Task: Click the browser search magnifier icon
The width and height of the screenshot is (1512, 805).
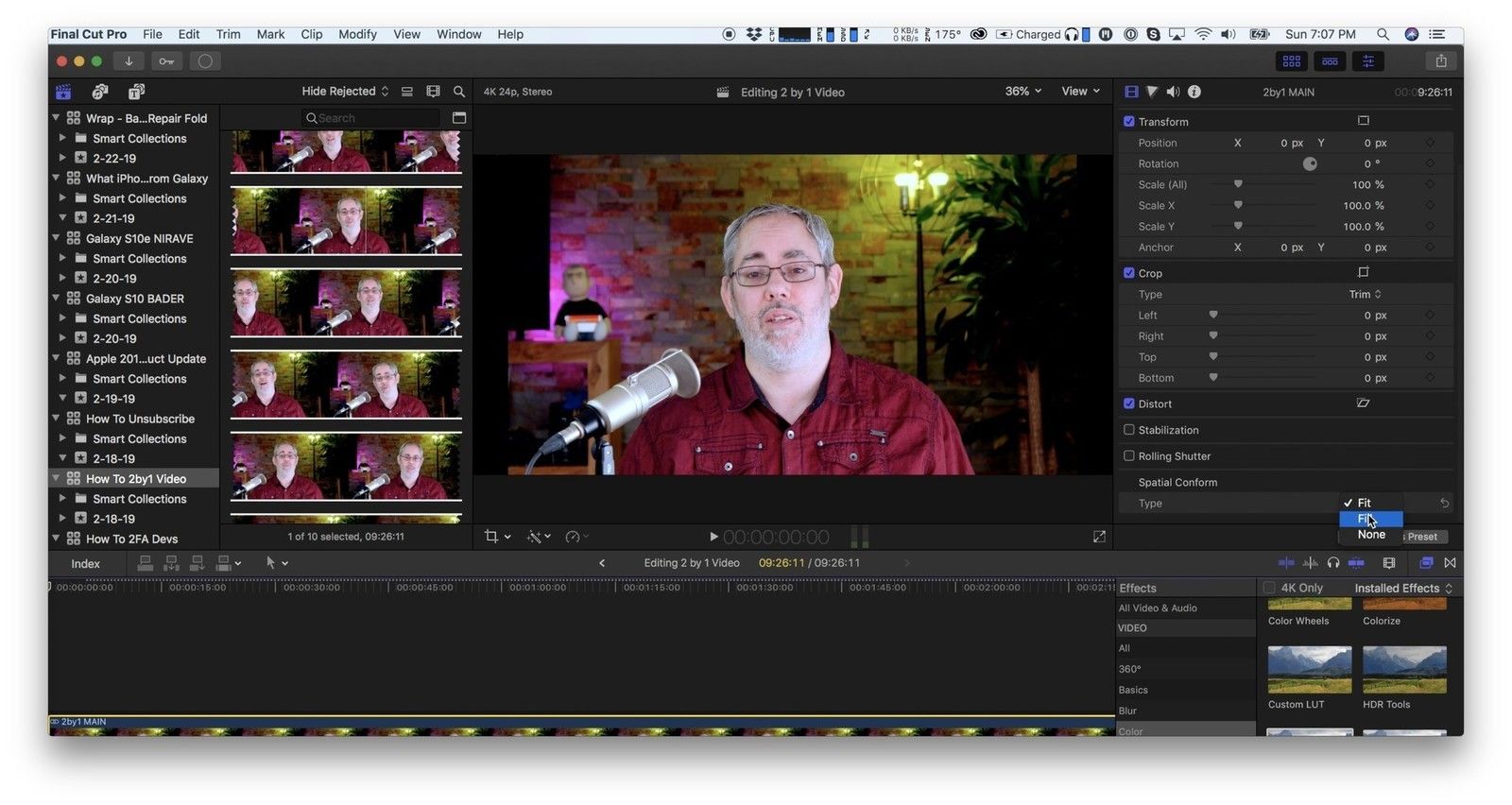Action: coord(459,92)
